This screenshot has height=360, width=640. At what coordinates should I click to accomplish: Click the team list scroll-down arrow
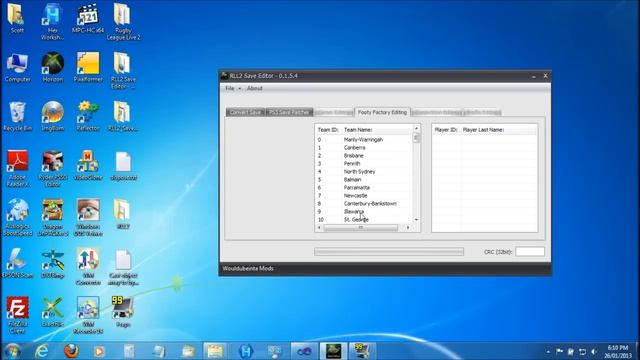click(416, 220)
